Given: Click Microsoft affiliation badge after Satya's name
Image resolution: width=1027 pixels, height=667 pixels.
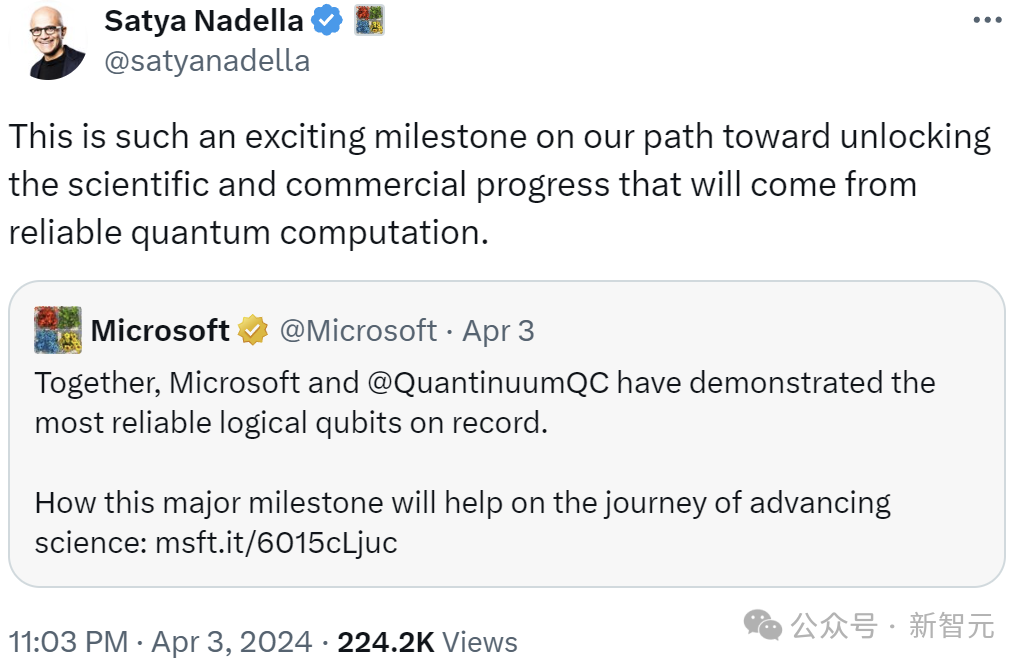Looking at the screenshot, I should [x=369, y=19].
